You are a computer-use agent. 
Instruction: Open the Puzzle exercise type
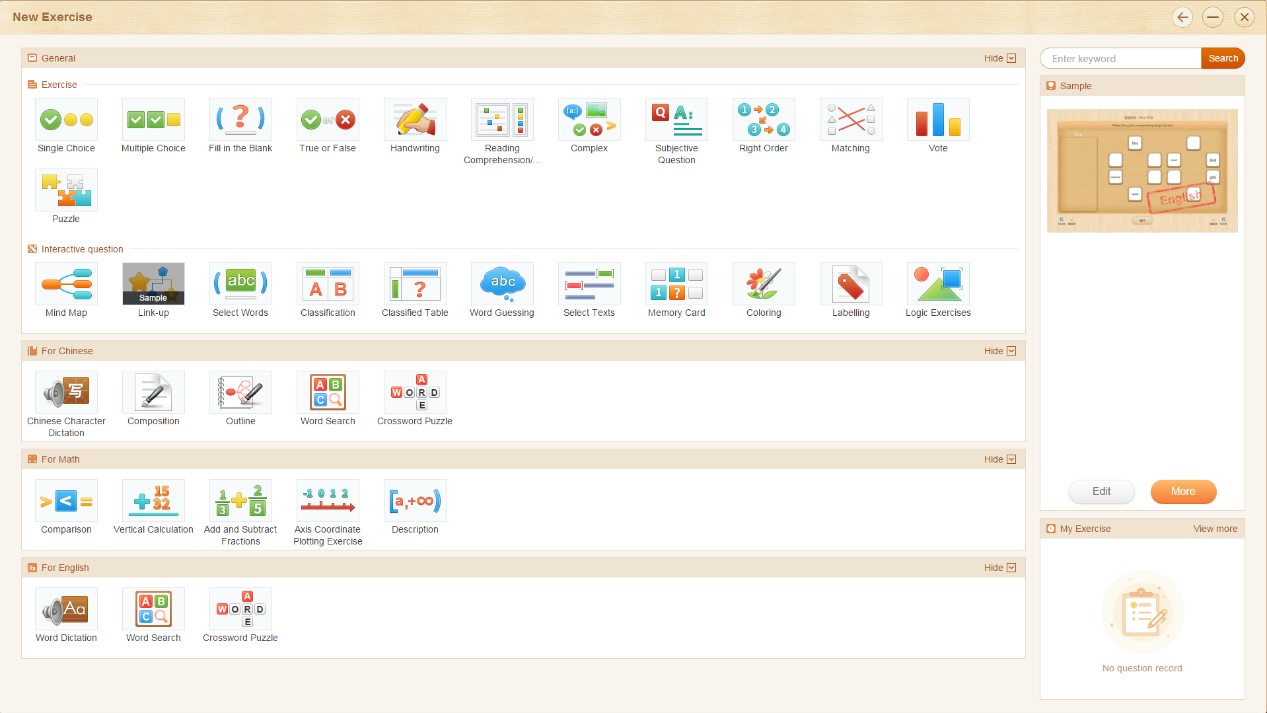pyautogui.click(x=66, y=189)
